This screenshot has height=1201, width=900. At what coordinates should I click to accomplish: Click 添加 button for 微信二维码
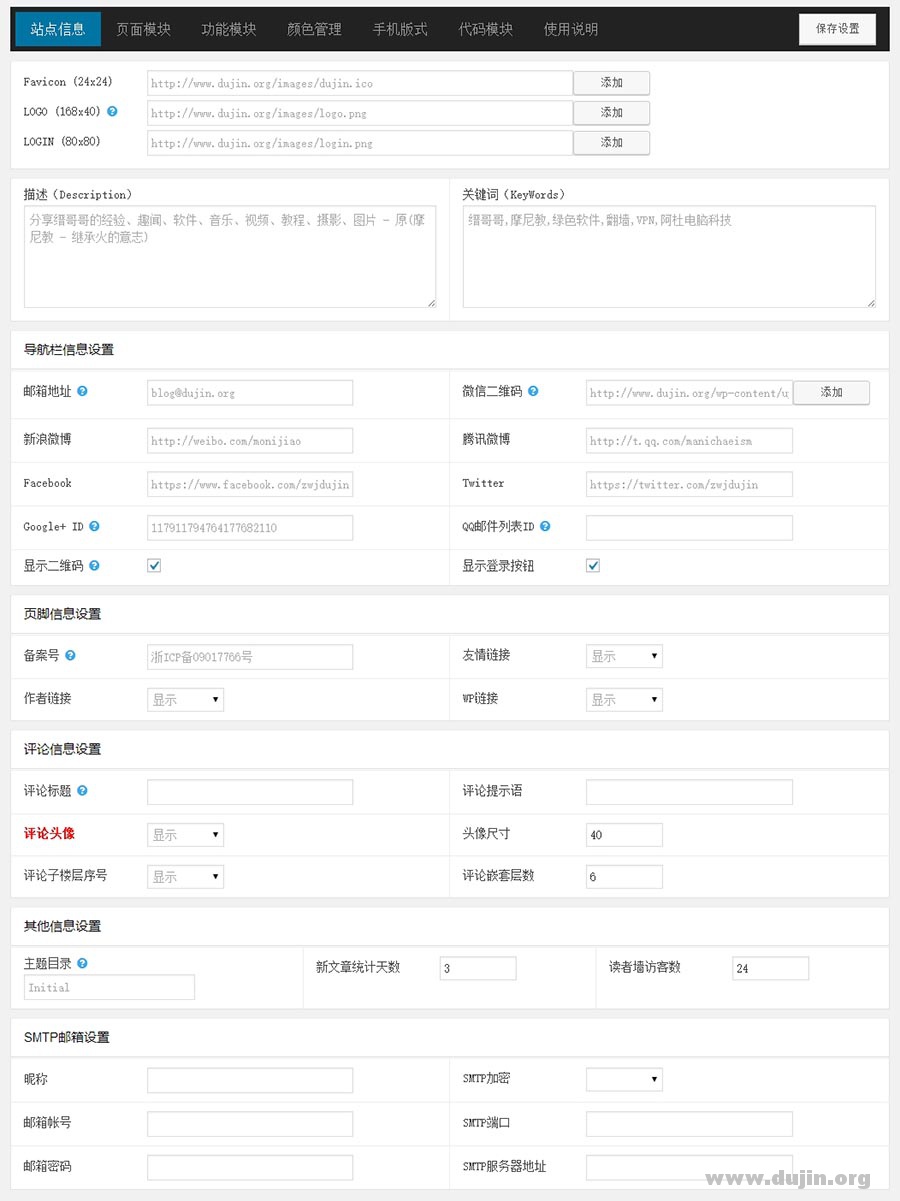click(x=832, y=393)
